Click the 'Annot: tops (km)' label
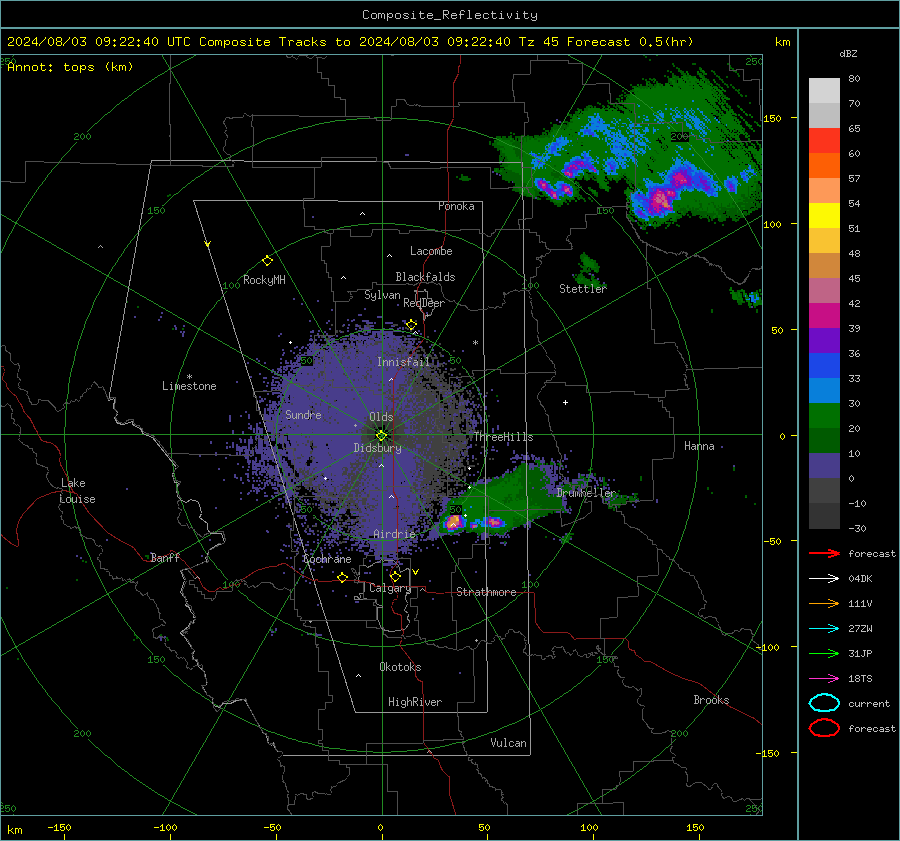The width and height of the screenshot is (900, 841). [70, 67]
